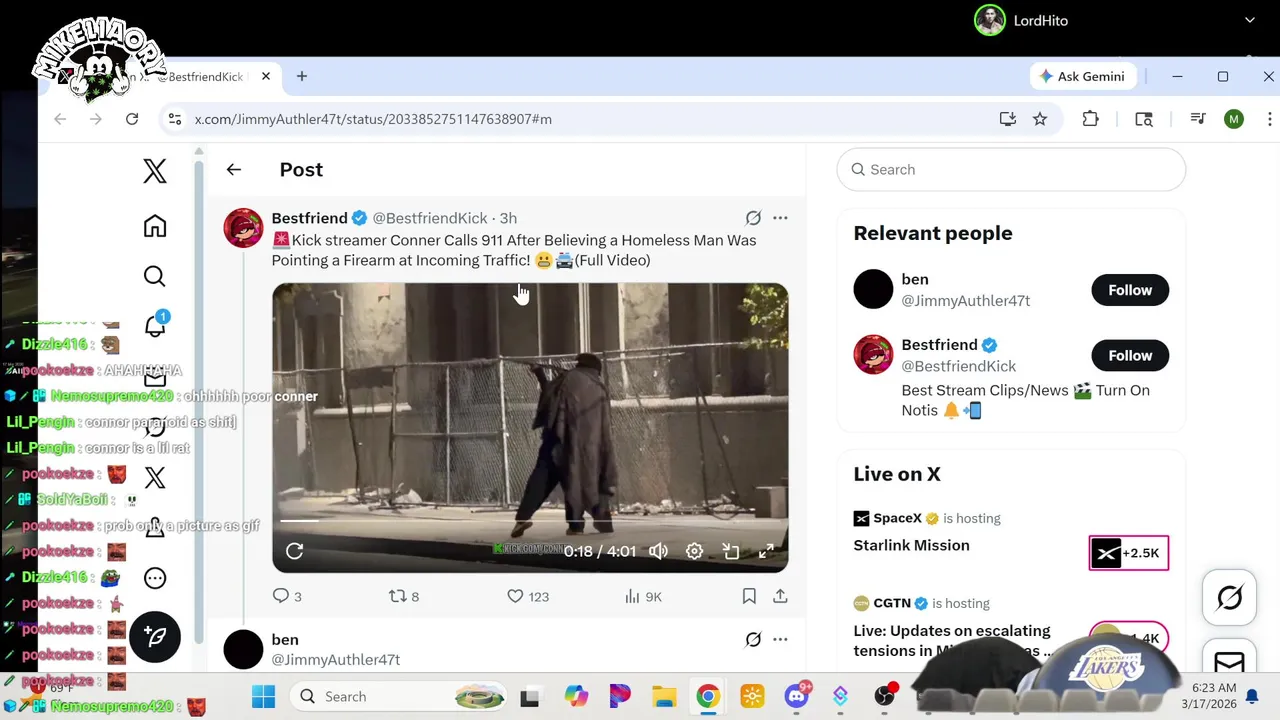Expand the LordHito dropdown chevron

tap(1249, 20)
